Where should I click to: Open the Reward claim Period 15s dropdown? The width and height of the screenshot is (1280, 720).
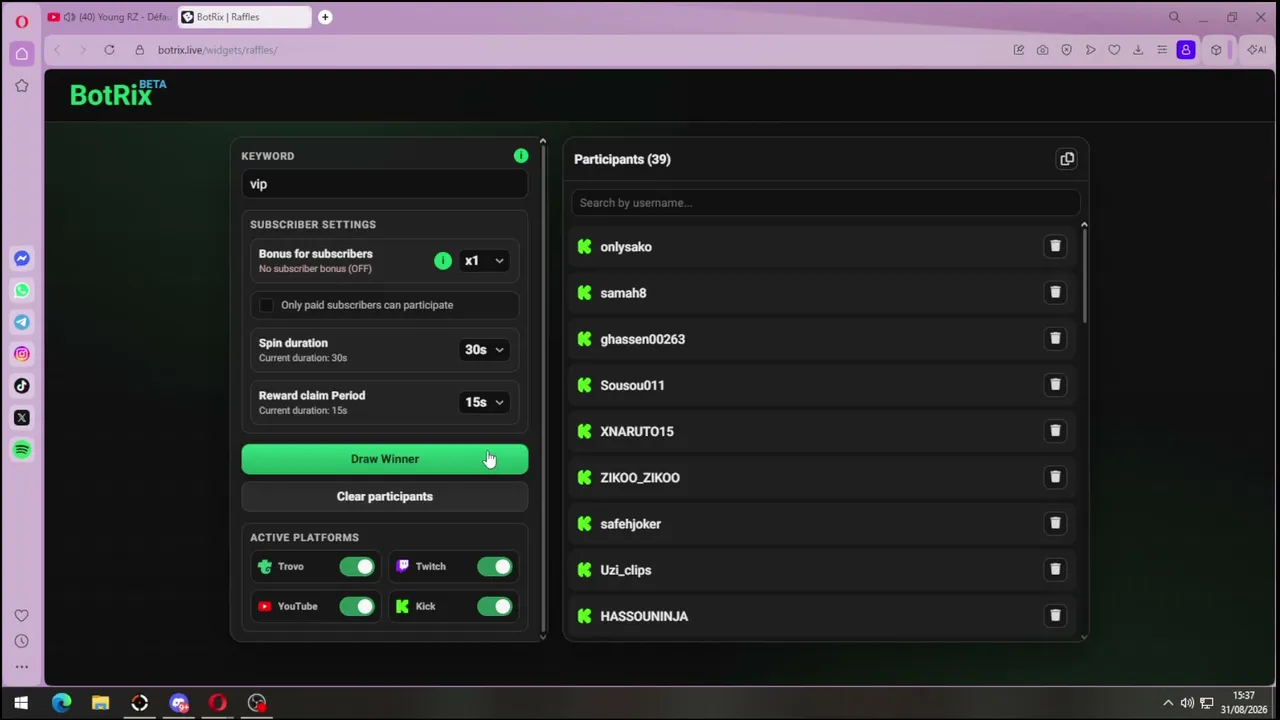[484, 402]
